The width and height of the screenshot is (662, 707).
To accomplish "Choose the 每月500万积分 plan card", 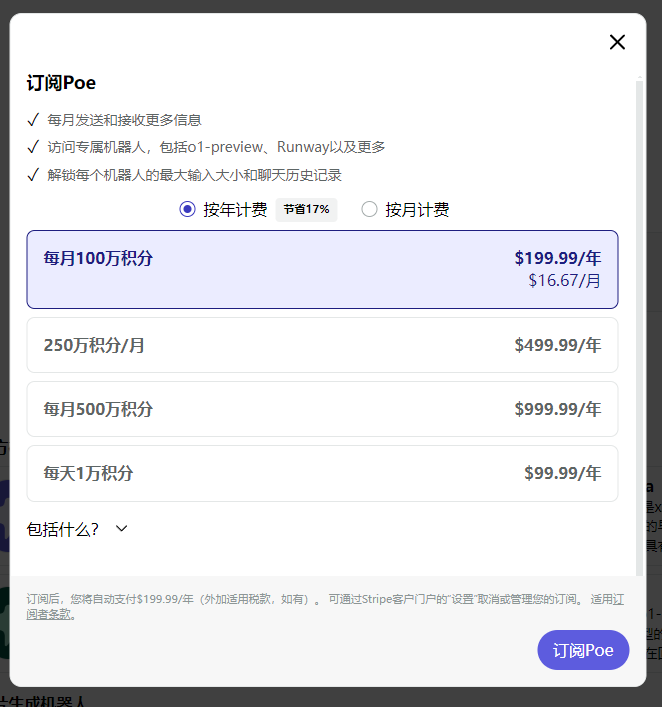I will [x=322, y=409].
